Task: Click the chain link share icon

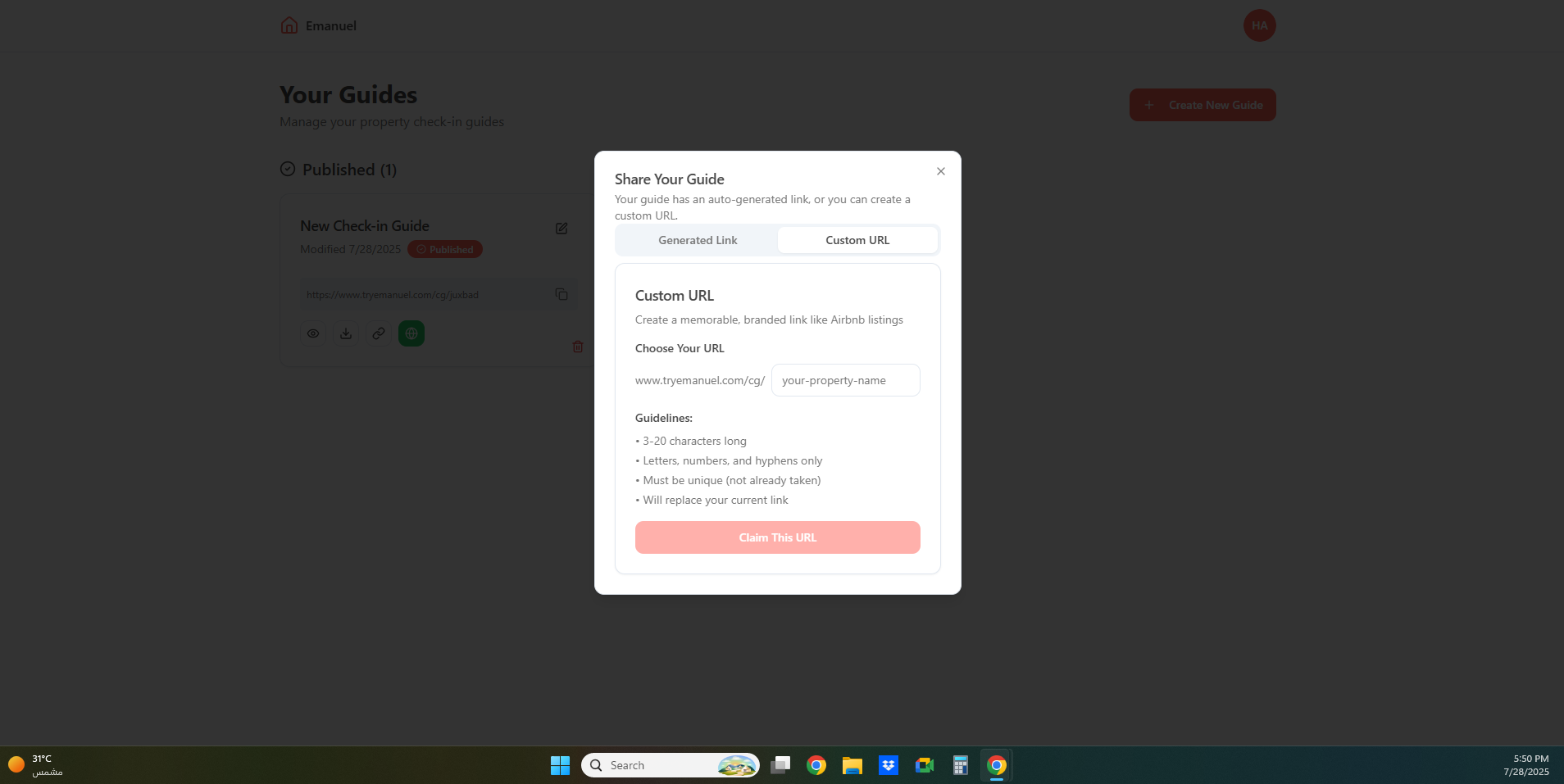Action: (x=379, y=333)
